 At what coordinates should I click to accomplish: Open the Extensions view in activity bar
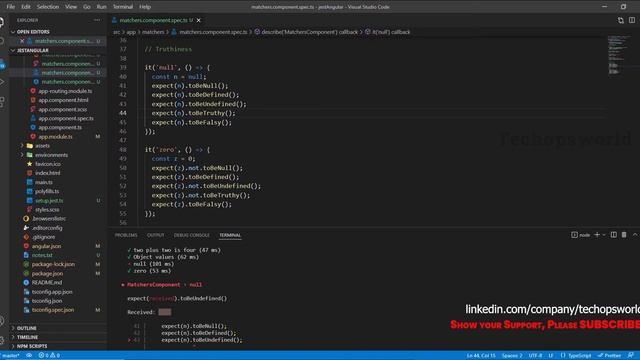click(2, 102)
